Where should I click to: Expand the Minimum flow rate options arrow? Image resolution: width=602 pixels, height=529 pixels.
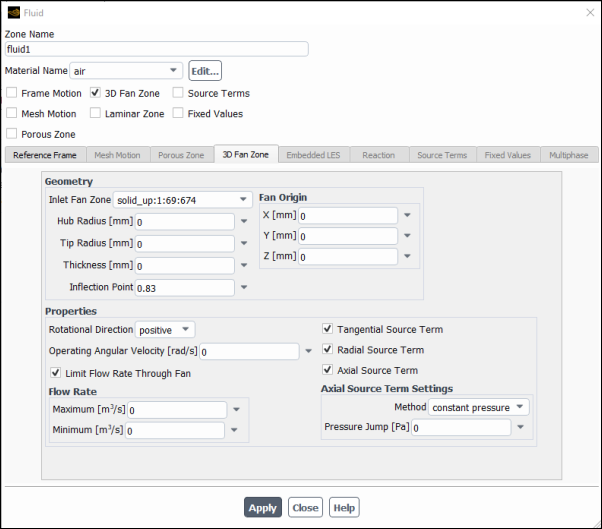point(234,430)
